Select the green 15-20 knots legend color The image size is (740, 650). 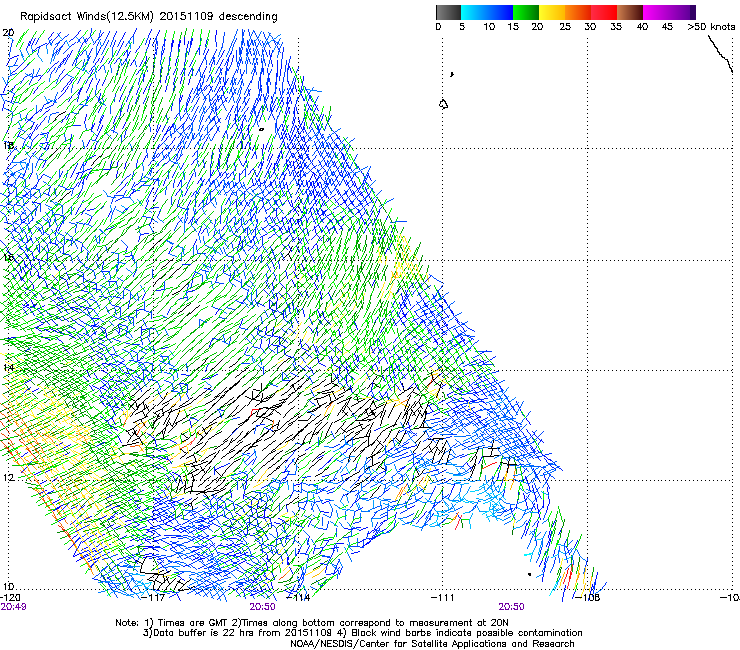point(526,12)
